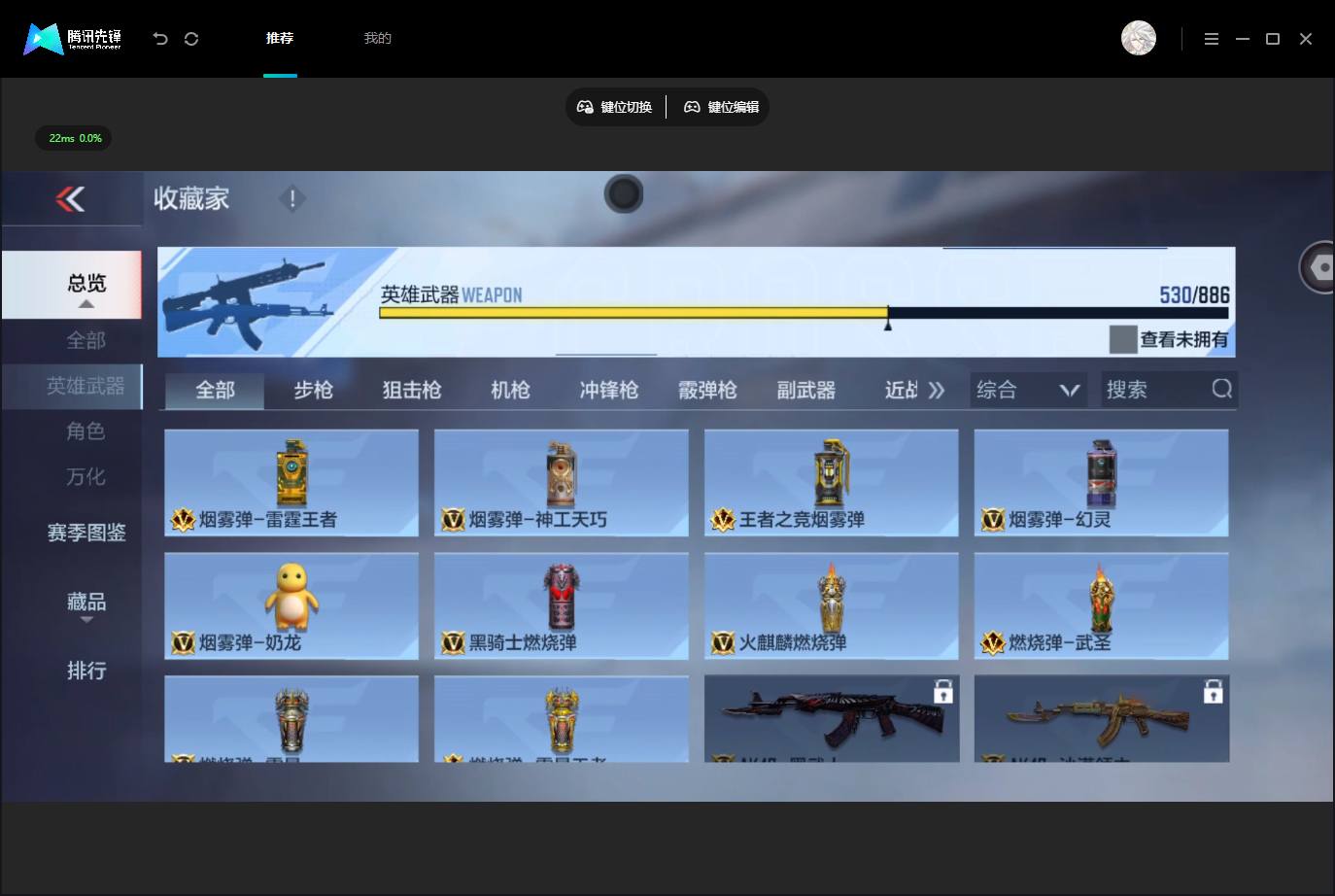Image resolution: width=1335 pixels, height=896 pixels.
Task: Click the locked golden AK47 card
Action: (x=1102, y=719)
